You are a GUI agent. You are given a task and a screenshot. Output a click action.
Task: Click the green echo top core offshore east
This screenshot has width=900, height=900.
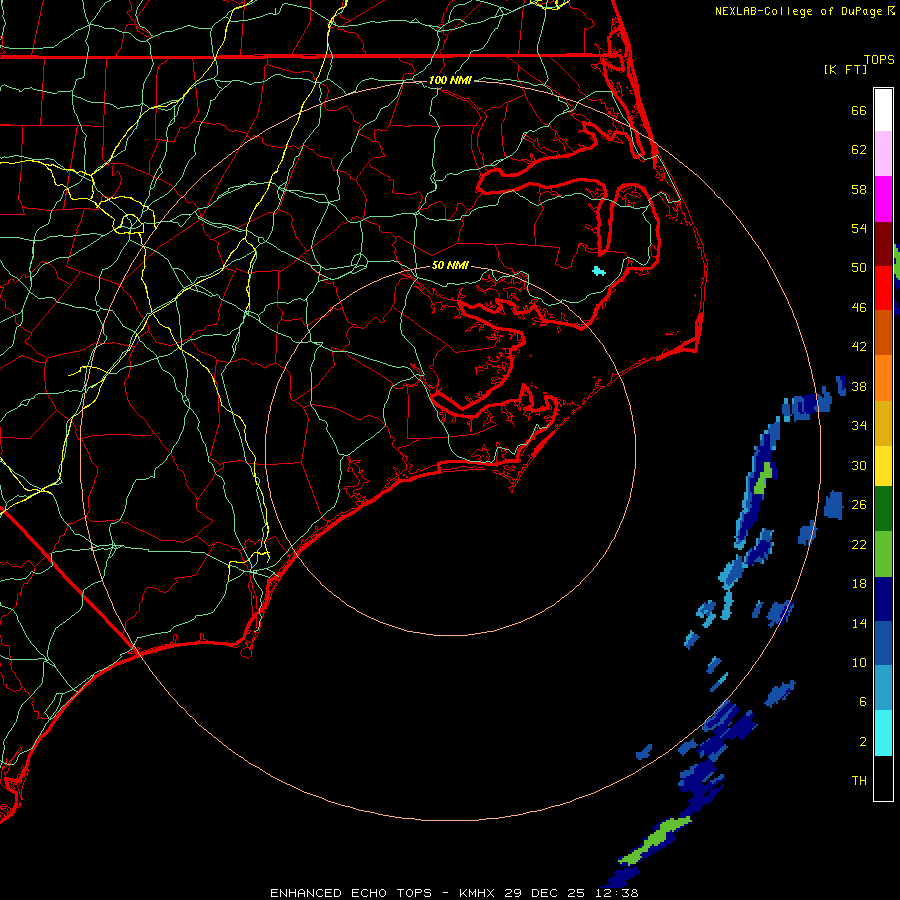(x=763, y=479)
